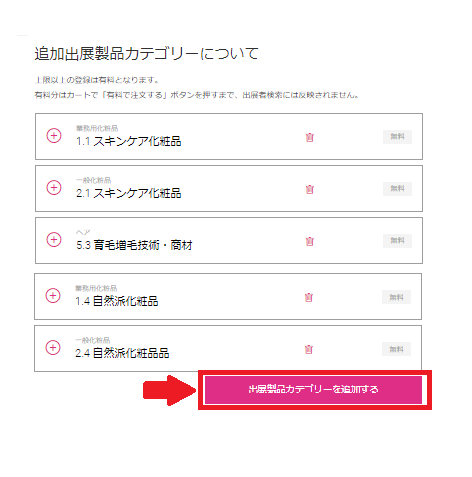This screenshot has width=472, height=477.
Task: Expand the 5.3 育毛増毛技術・商材 plus icon
Action: pyautogui.click(x=54, y=240)
